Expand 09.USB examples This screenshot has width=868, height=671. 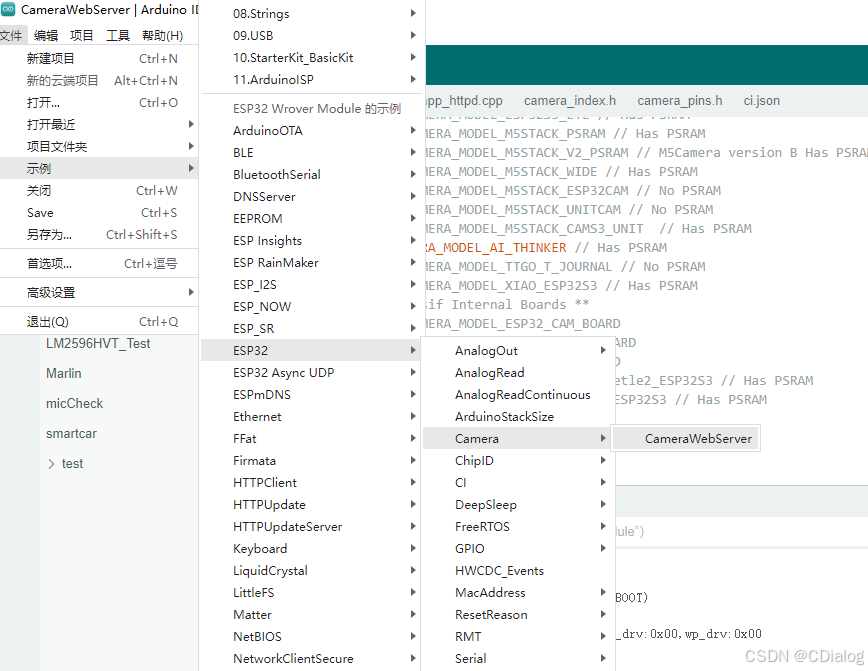(313, 35)
